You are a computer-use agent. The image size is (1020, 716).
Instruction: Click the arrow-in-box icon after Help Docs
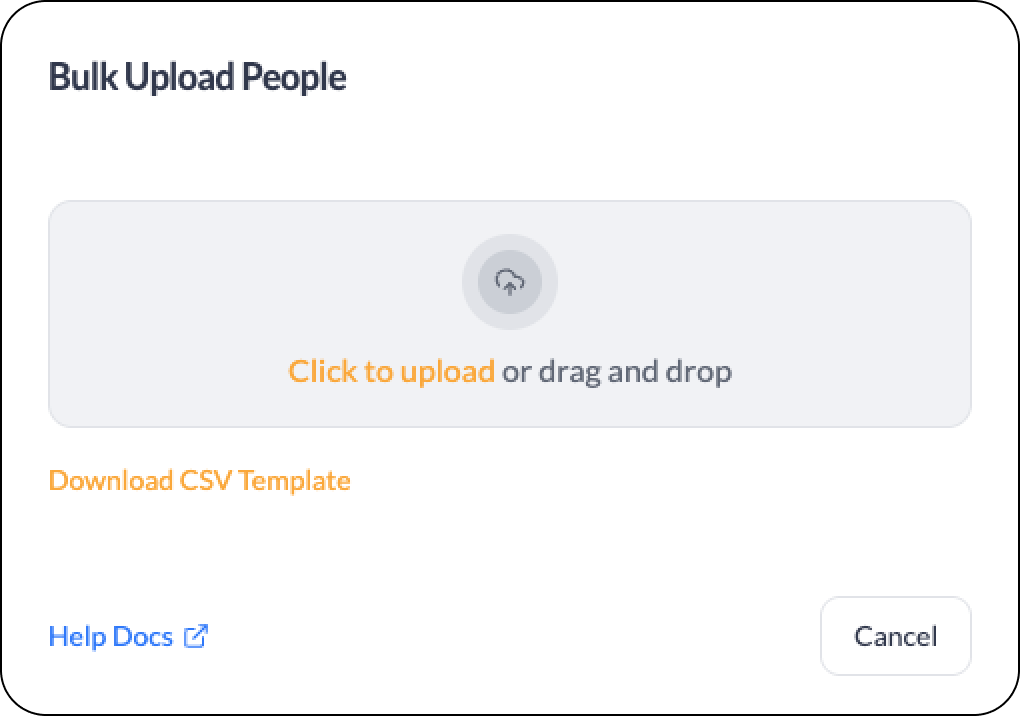(196, 636)
